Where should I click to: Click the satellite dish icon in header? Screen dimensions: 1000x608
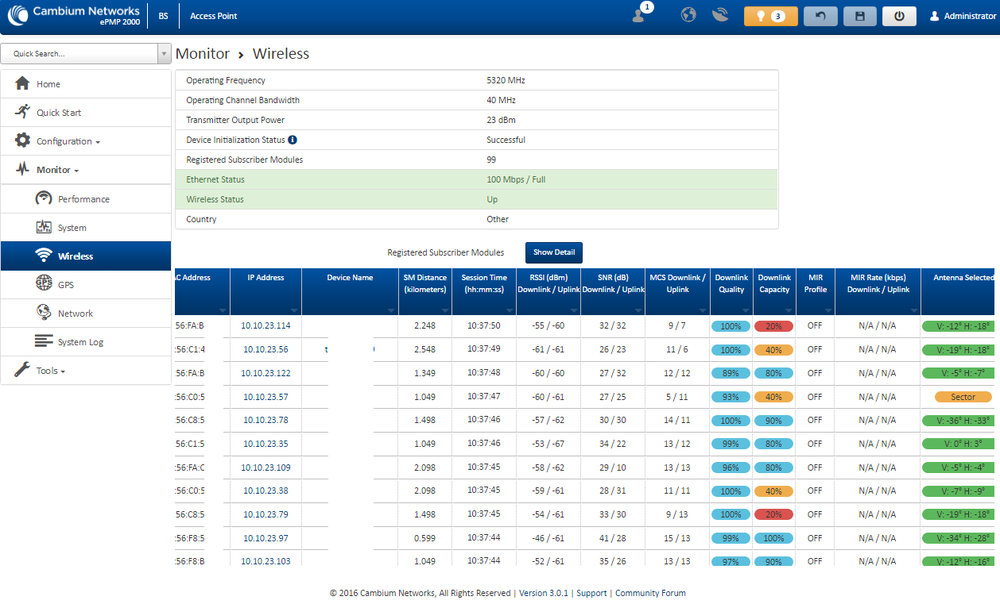719,16
